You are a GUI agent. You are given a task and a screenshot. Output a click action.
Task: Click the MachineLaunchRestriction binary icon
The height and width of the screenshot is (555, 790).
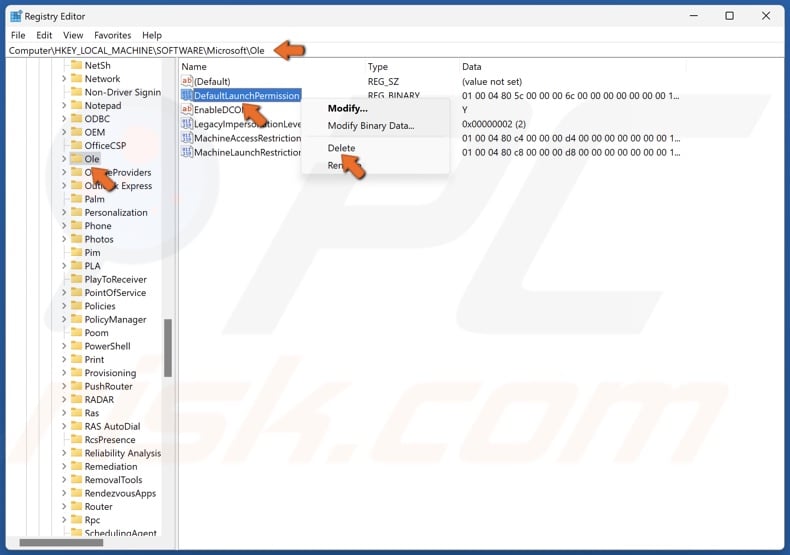[x=187, y=152]
